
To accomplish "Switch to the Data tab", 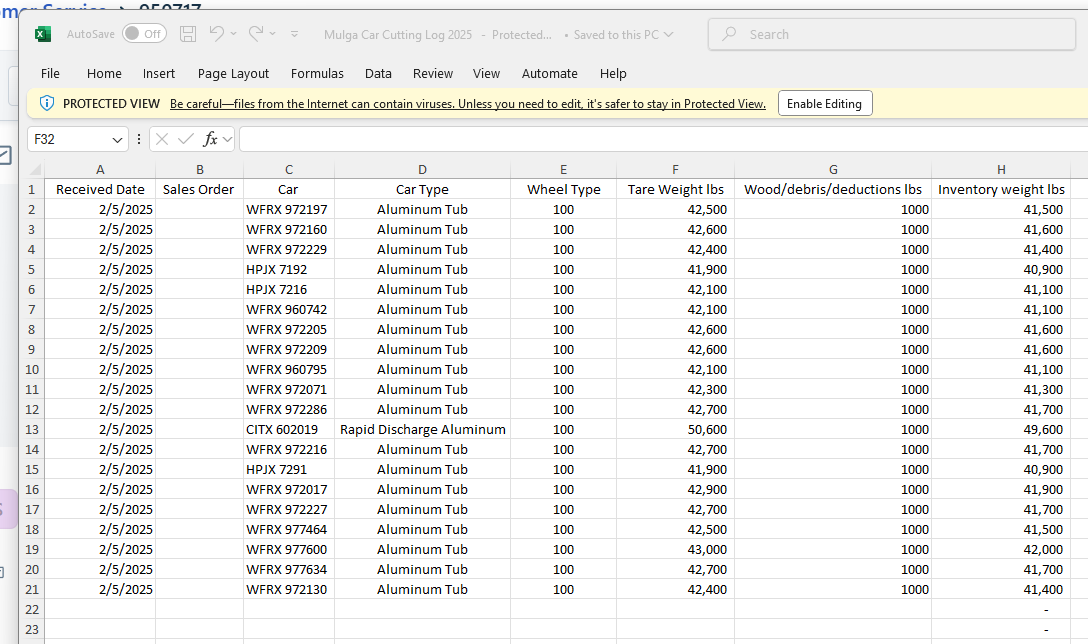I will point(378,74).
